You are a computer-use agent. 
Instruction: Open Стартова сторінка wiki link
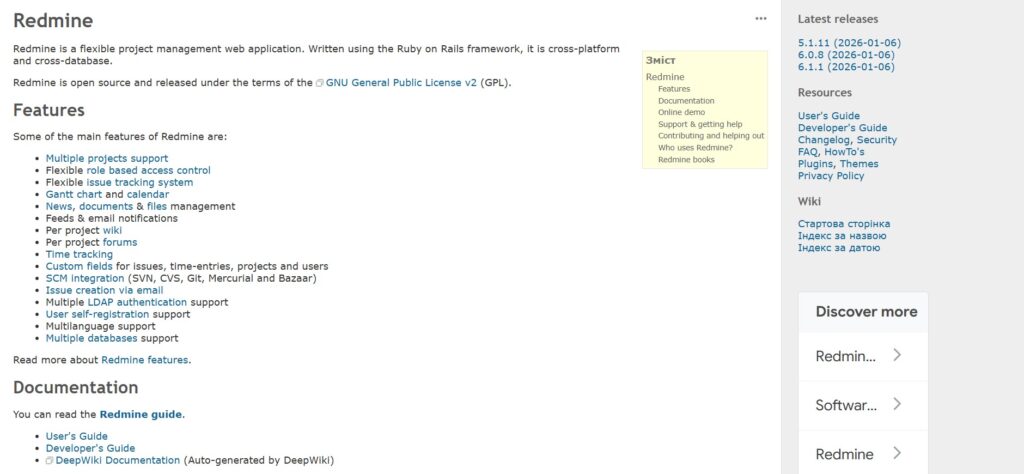tap(844, 224)
